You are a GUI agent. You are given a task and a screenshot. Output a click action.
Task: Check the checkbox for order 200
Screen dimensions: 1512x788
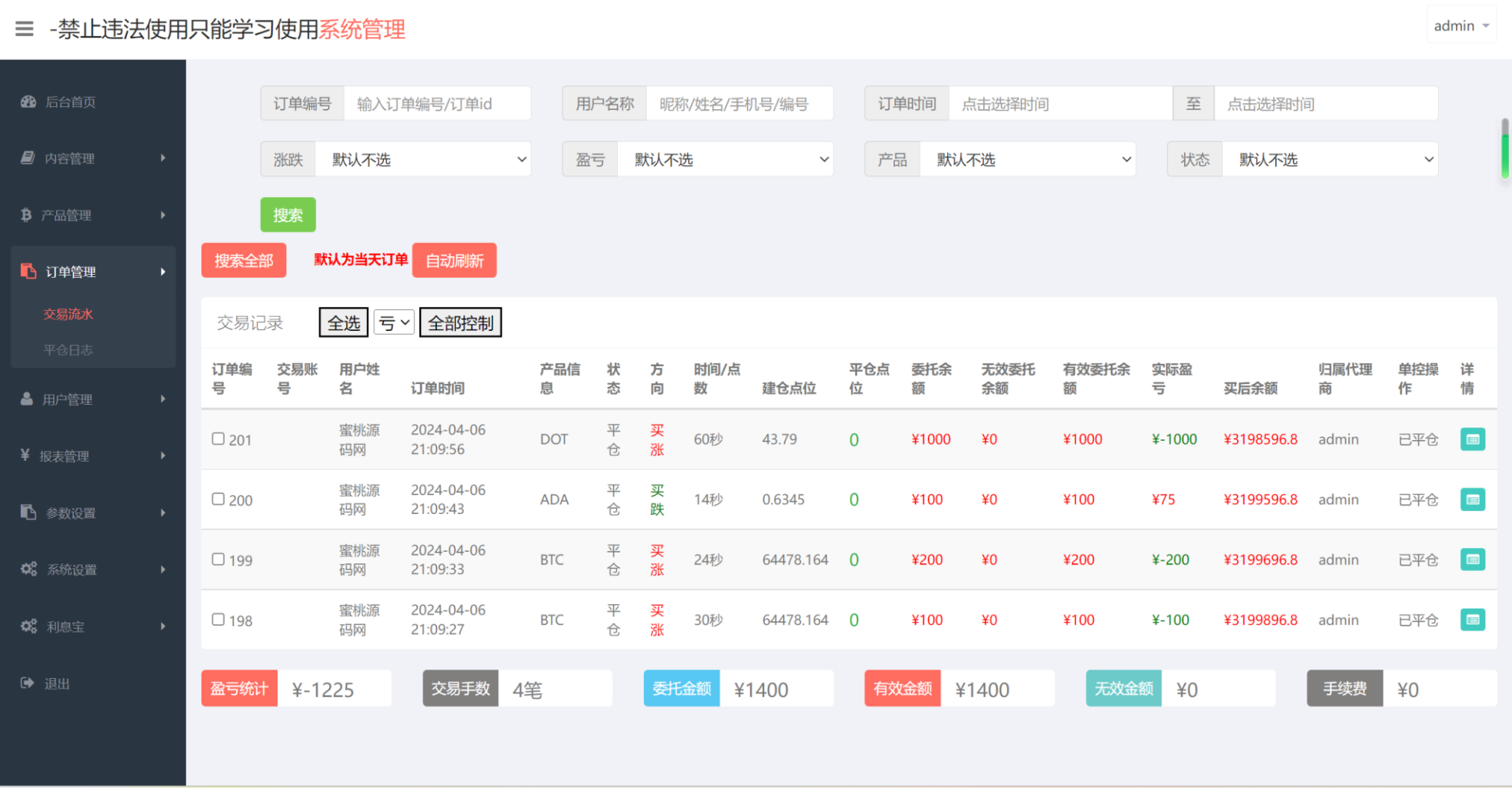(218, 499)
